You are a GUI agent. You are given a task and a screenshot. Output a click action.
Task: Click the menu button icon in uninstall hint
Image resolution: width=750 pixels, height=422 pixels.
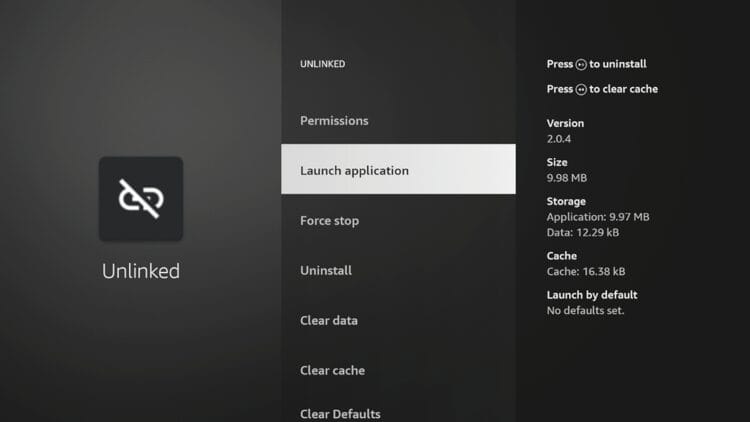coord(581,65)
